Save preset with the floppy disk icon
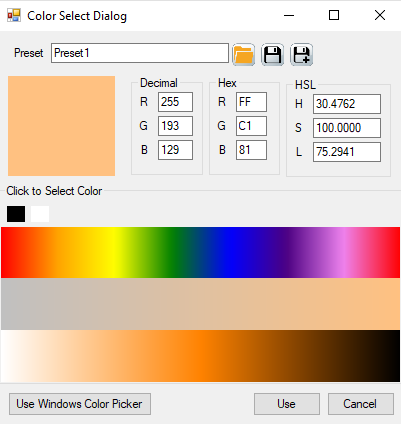401x424 pixels. coord(273,54)
